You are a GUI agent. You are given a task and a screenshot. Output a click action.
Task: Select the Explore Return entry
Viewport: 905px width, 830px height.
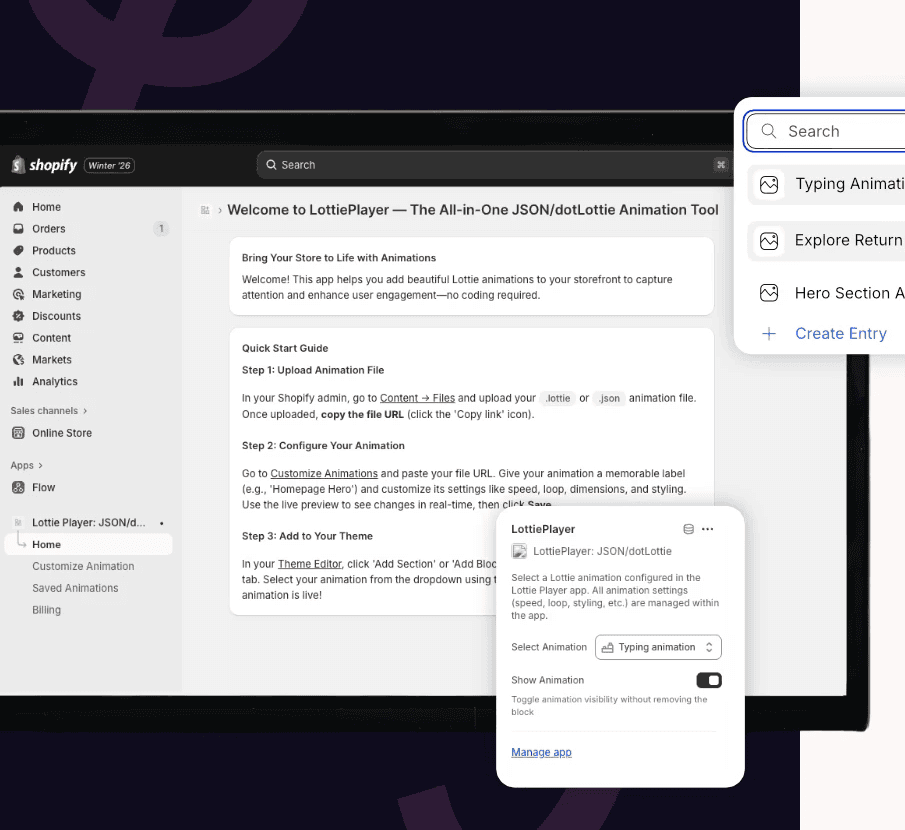827,241
